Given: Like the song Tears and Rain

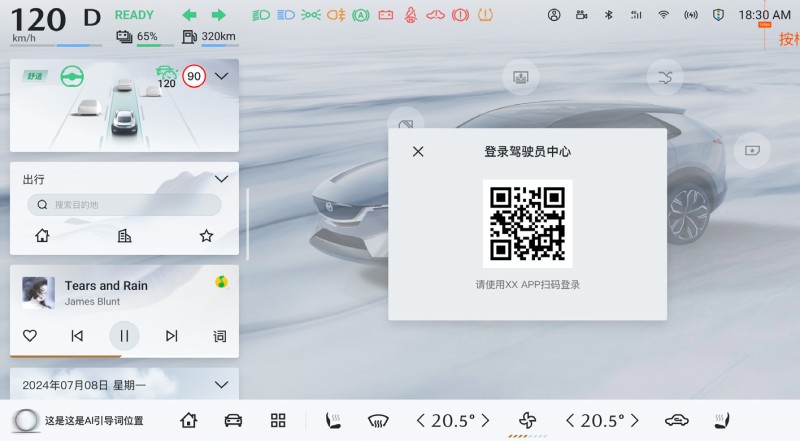Looking at the screenshot, I should (x=30, y=335).
